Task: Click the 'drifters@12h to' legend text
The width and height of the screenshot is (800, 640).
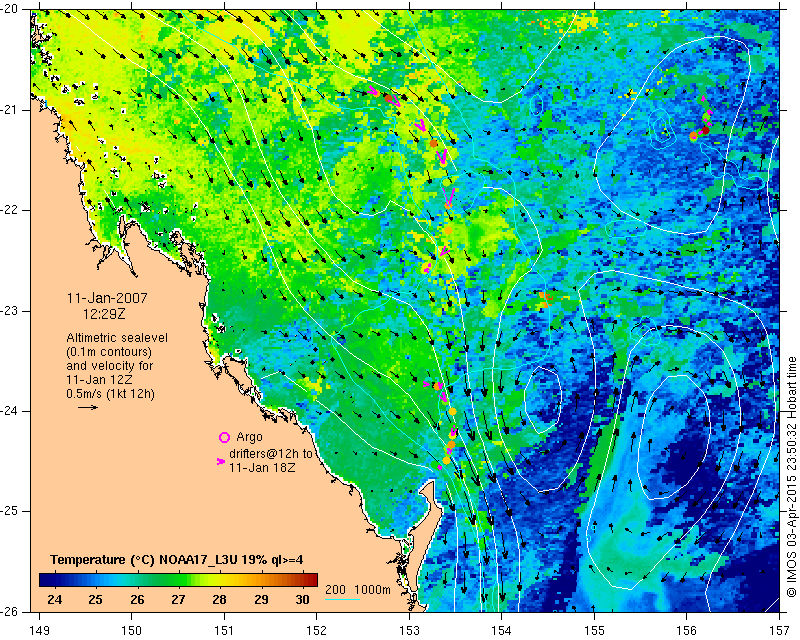Action: coord(270,454)
